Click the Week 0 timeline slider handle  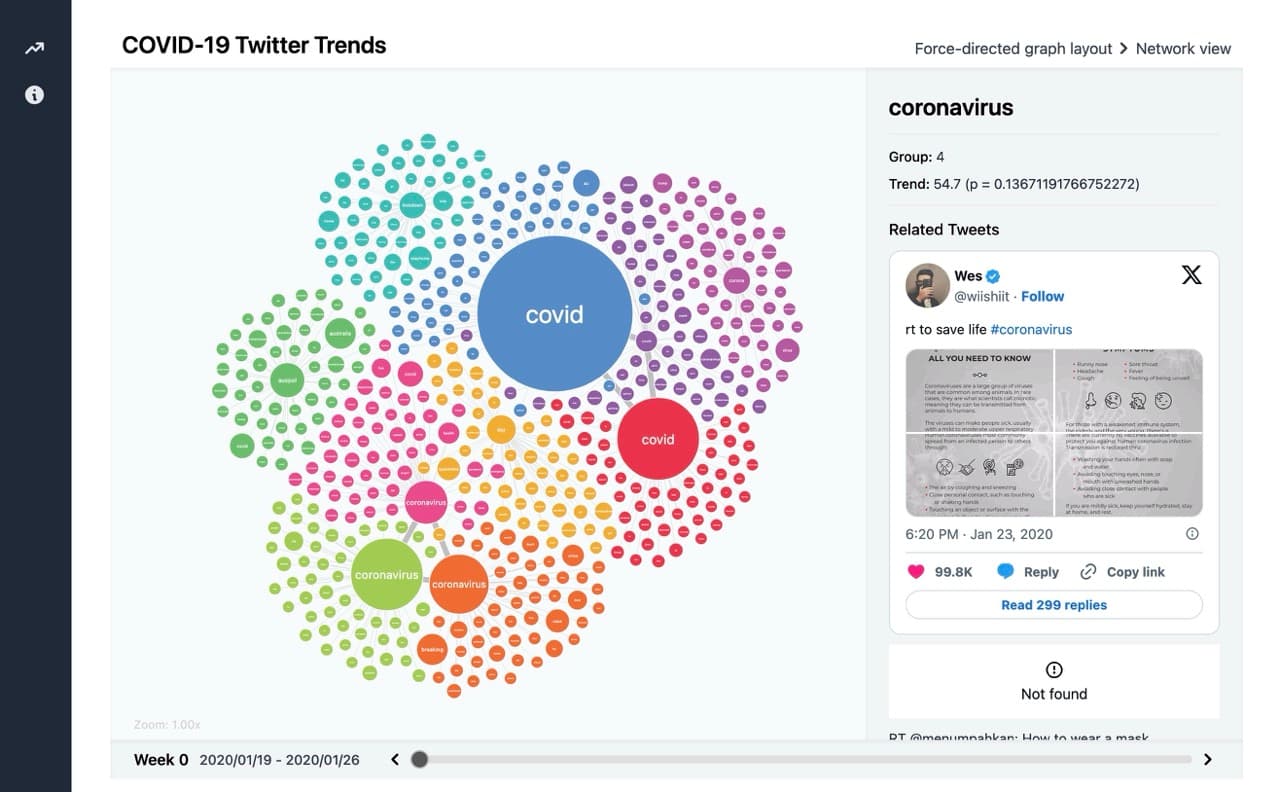coord(419,759)
